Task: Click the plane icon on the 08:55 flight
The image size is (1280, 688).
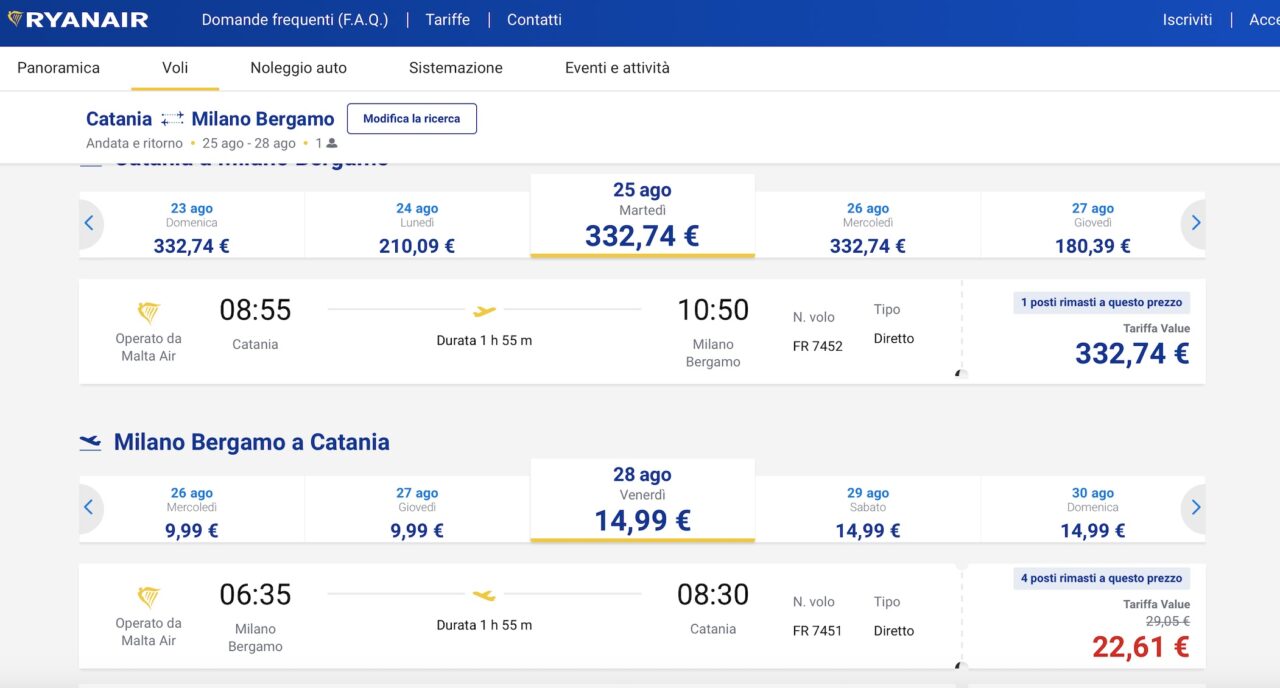Action: [x=484, y=311]
